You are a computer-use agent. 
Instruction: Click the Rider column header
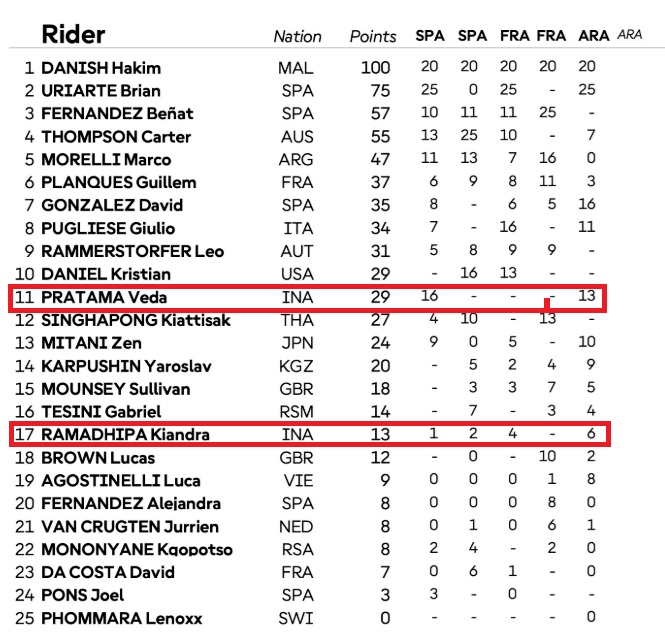coord(73,34)
